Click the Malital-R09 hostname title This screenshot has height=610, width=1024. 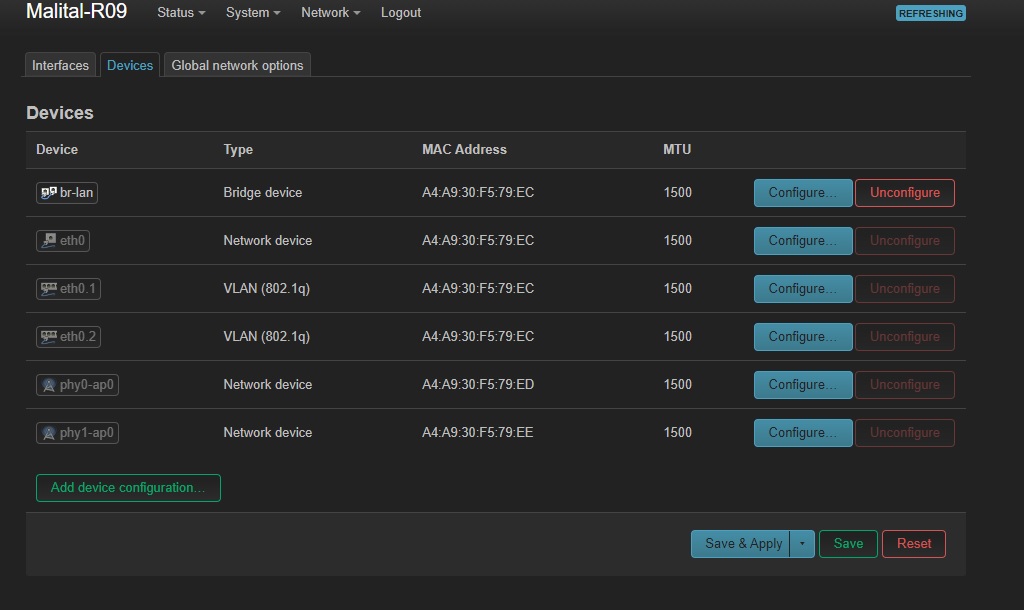tap(76, 11)
